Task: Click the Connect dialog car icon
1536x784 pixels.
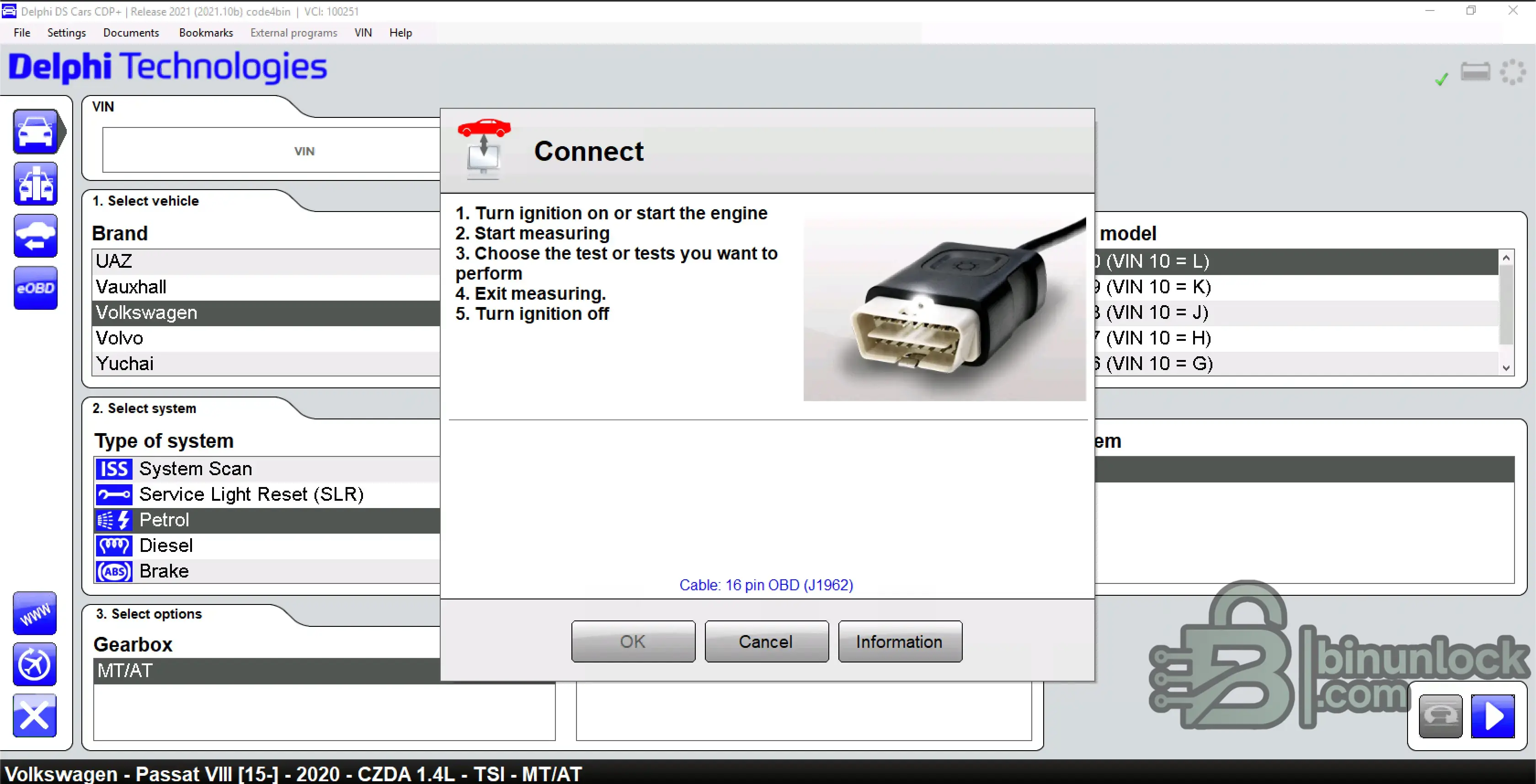Action: (484, 148)
